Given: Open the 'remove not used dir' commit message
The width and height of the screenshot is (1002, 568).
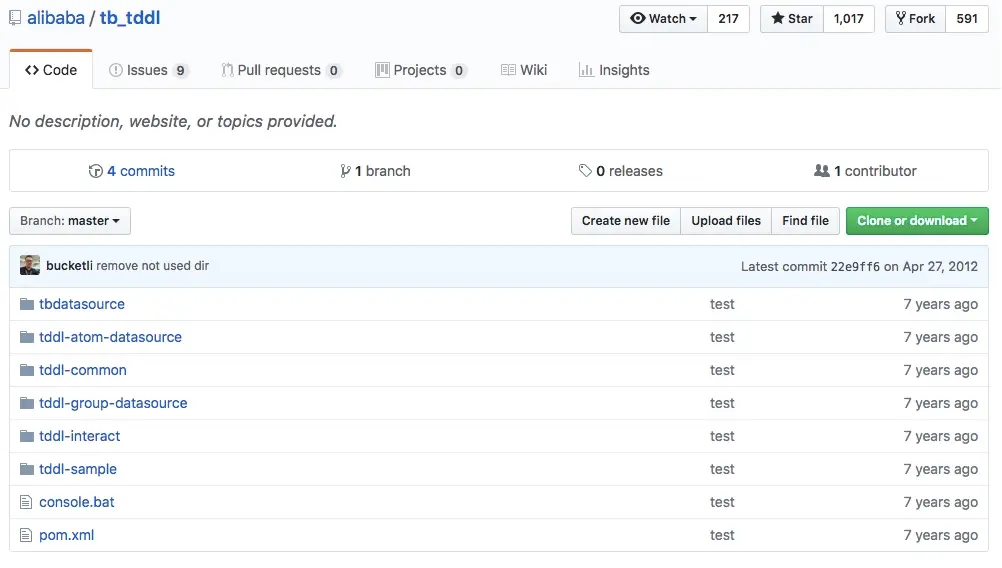Looking at the screenshot, I should coord(153,266).
